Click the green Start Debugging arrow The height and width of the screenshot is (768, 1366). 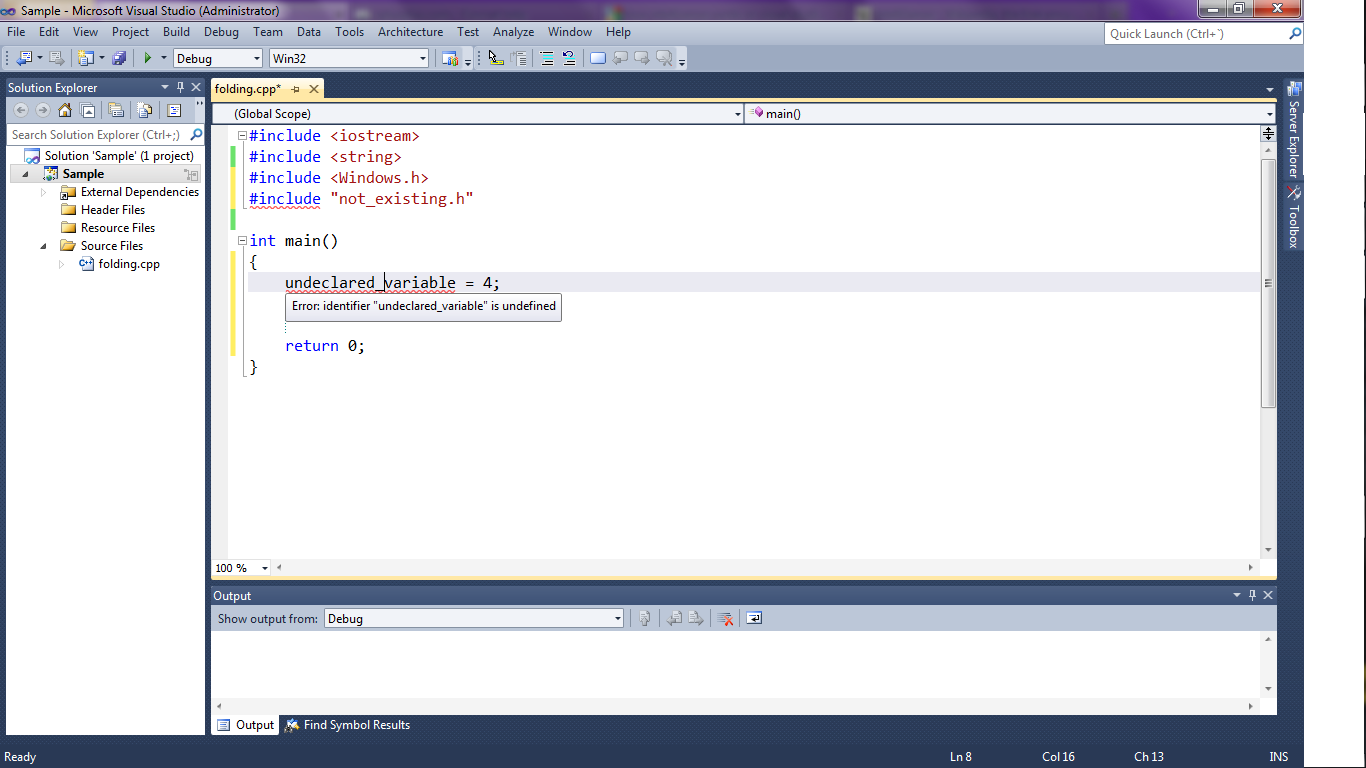tap(148, 58)
